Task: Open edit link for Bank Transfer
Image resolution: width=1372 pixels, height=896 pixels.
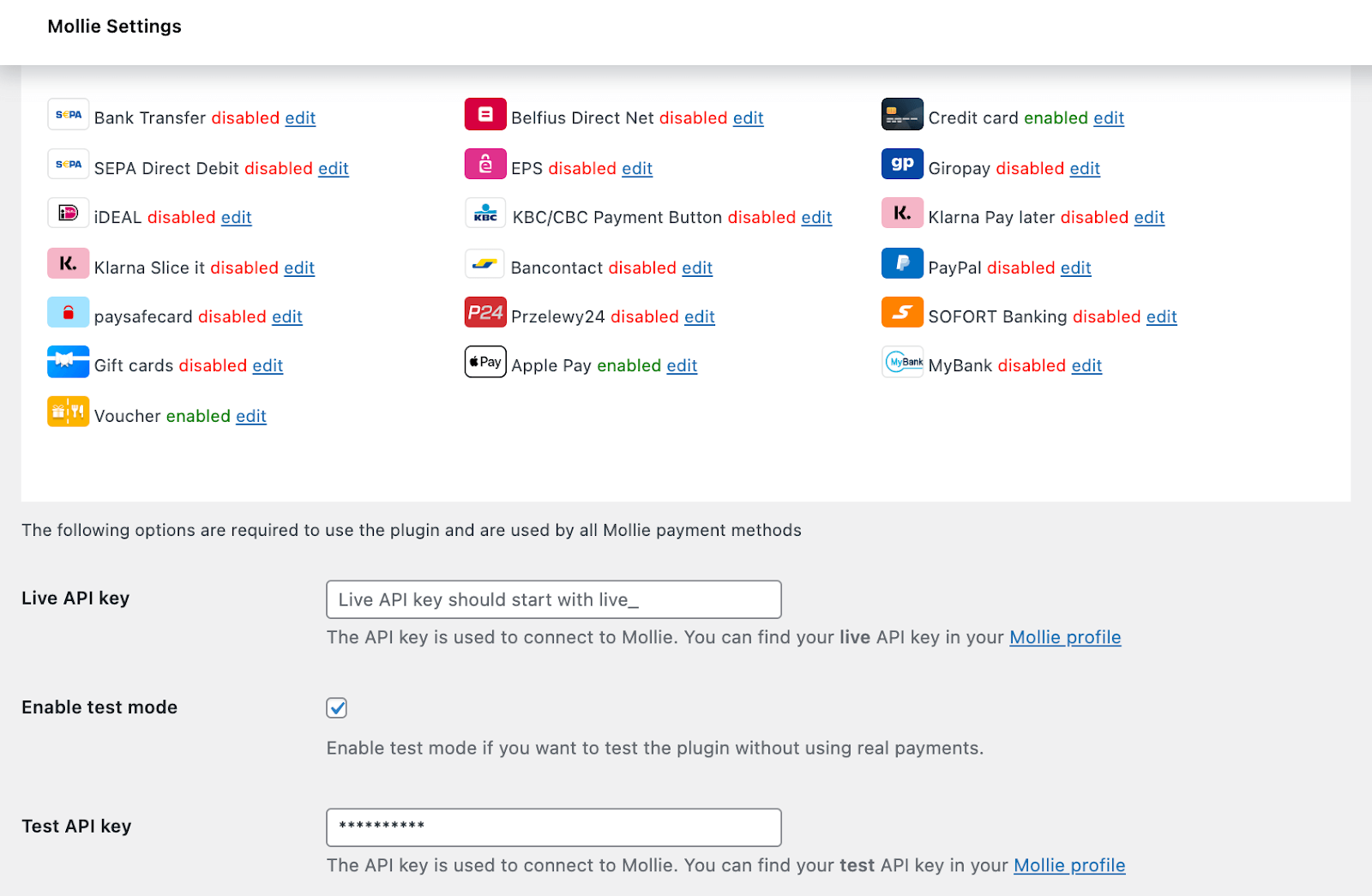Action: [x=300, y=118]
